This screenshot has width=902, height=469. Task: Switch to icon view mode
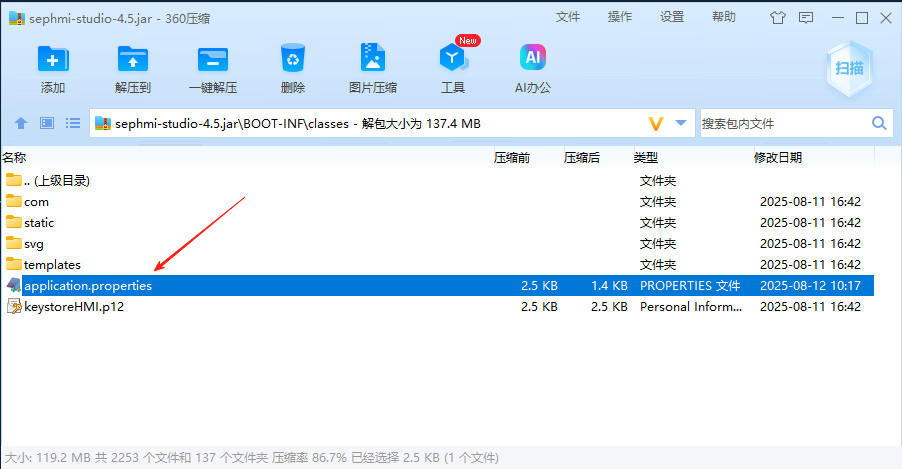47,123
